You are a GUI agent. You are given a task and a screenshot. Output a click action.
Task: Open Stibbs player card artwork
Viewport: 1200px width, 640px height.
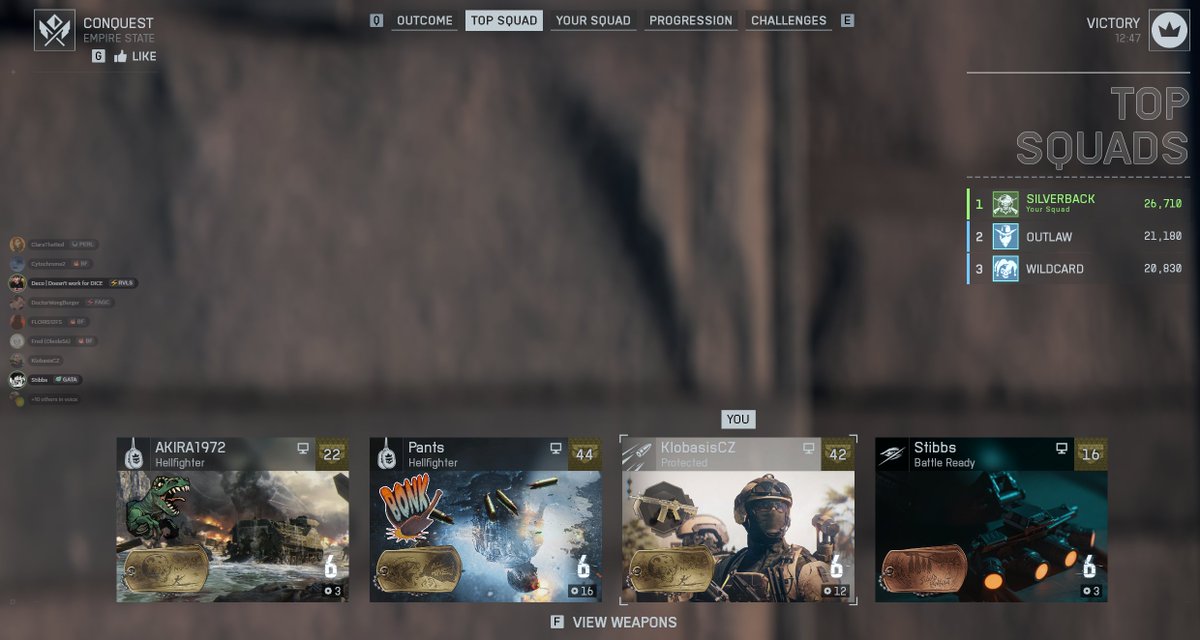(x=991, y=537)
